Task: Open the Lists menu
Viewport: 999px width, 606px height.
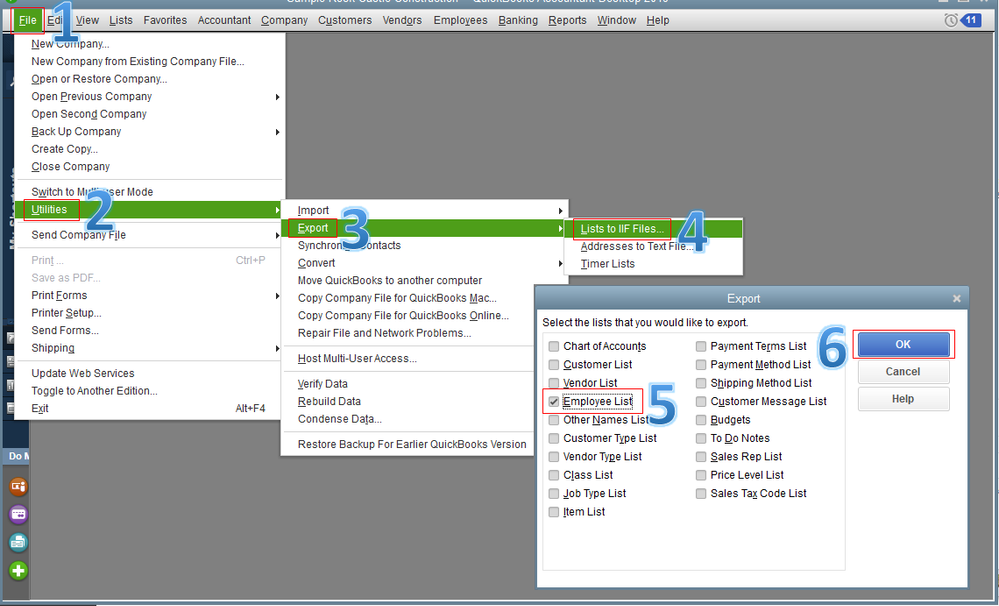Action: [121, 20]
